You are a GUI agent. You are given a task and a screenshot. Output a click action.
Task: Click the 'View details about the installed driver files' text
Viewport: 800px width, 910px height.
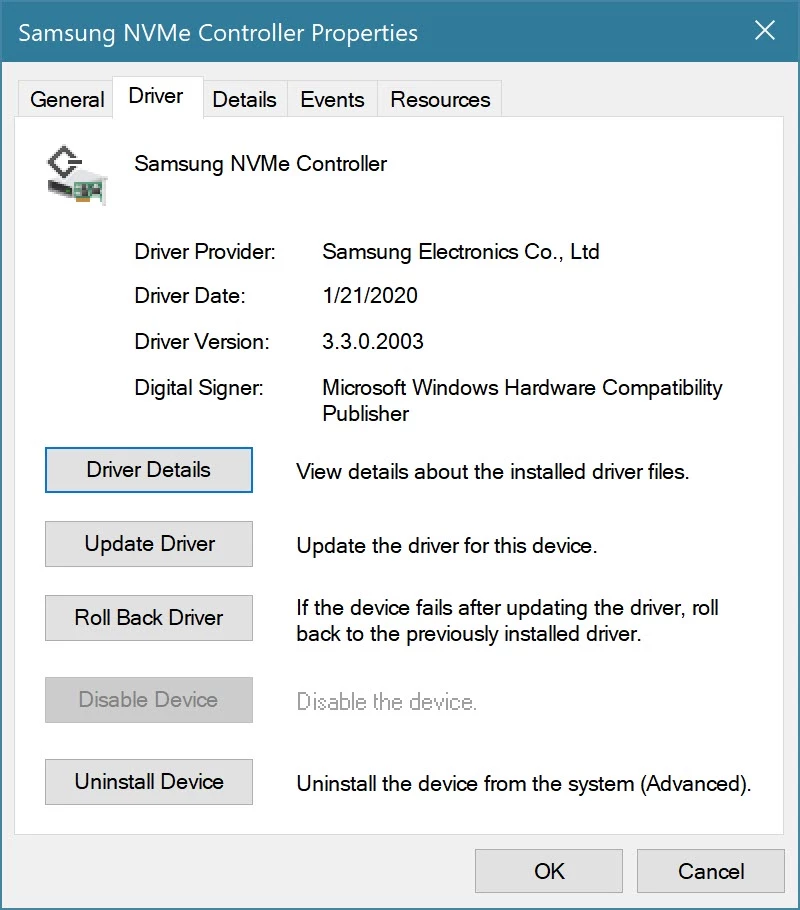click(492, 472)
